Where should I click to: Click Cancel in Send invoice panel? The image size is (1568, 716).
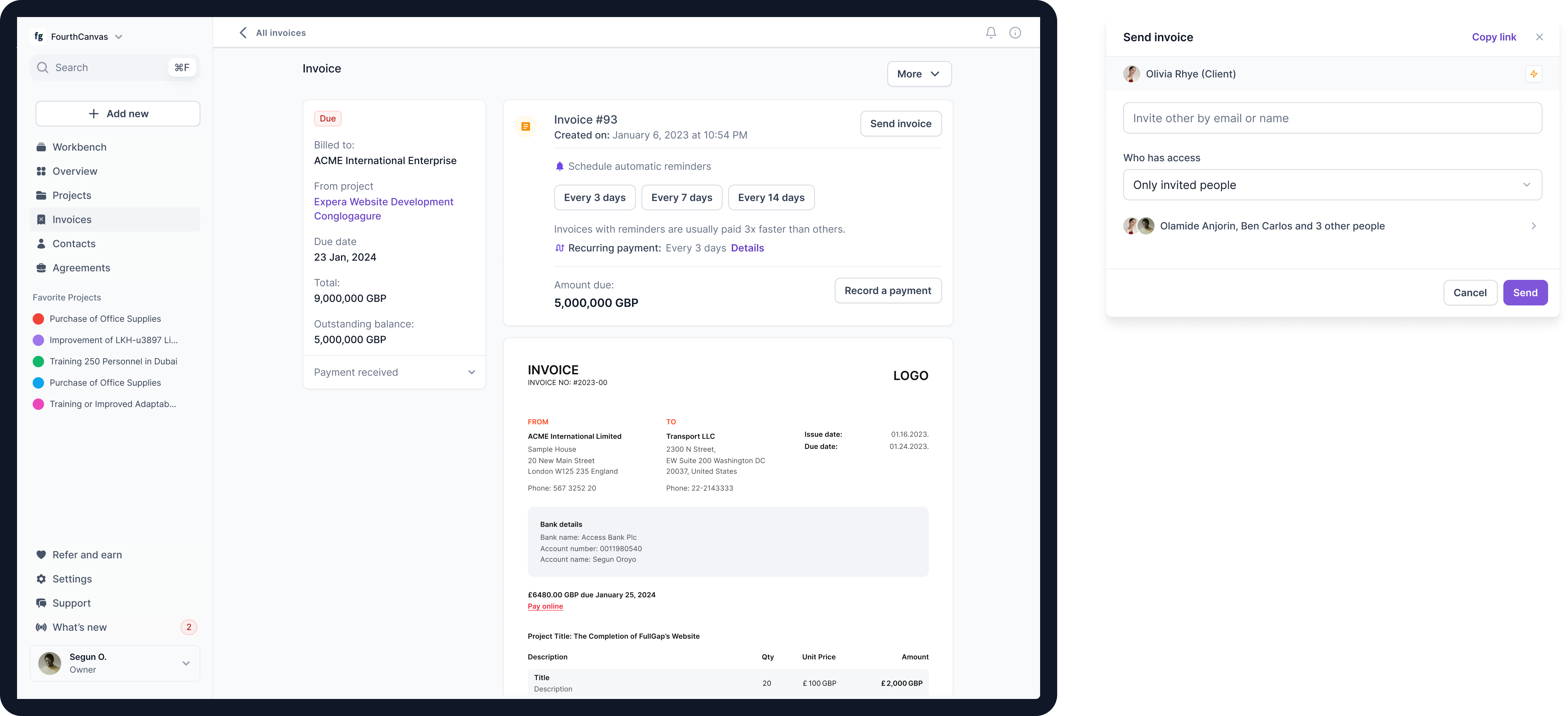pos(1470,293)
